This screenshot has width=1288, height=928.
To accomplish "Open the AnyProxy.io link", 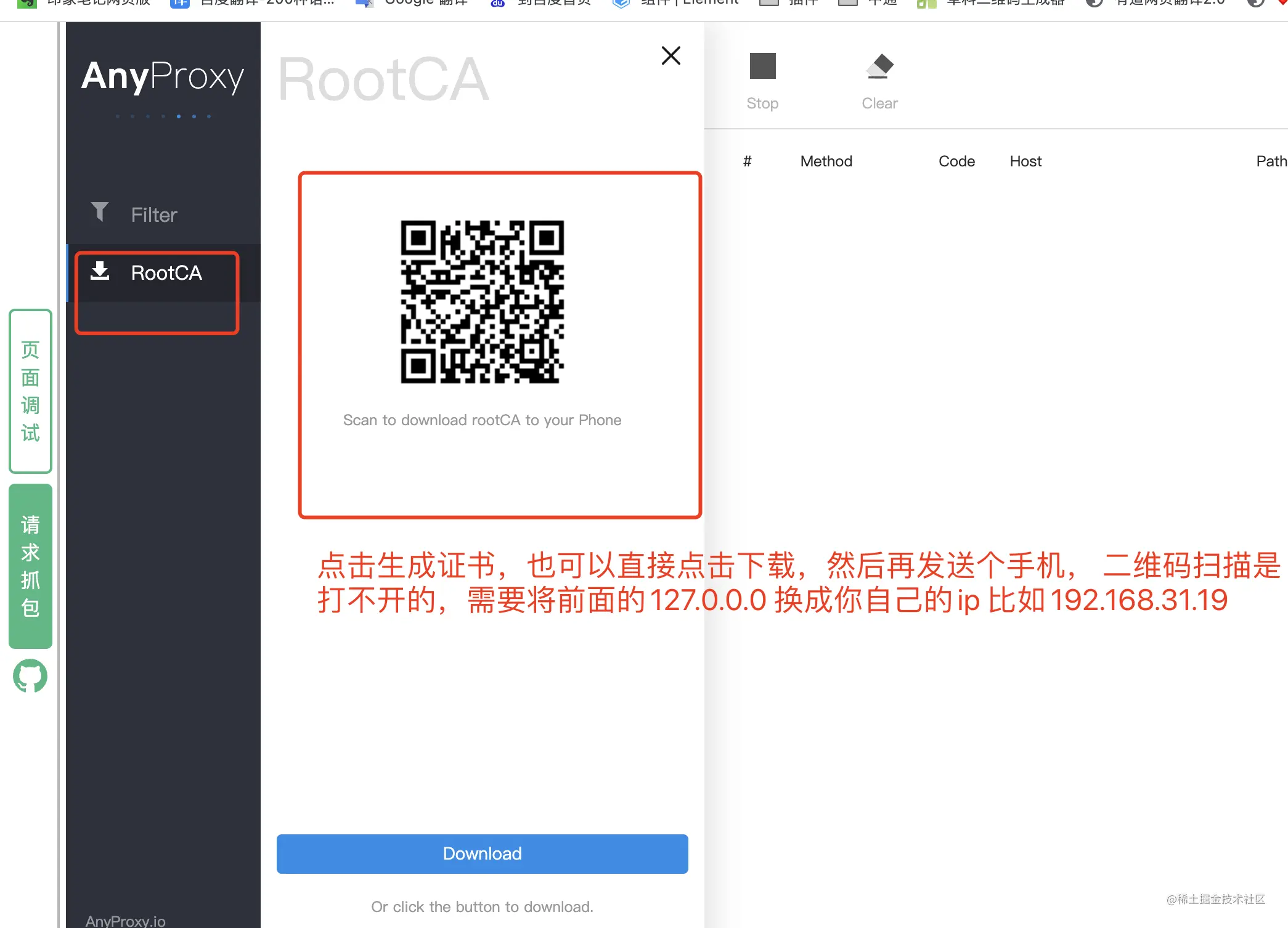I will tap(125, 920).
